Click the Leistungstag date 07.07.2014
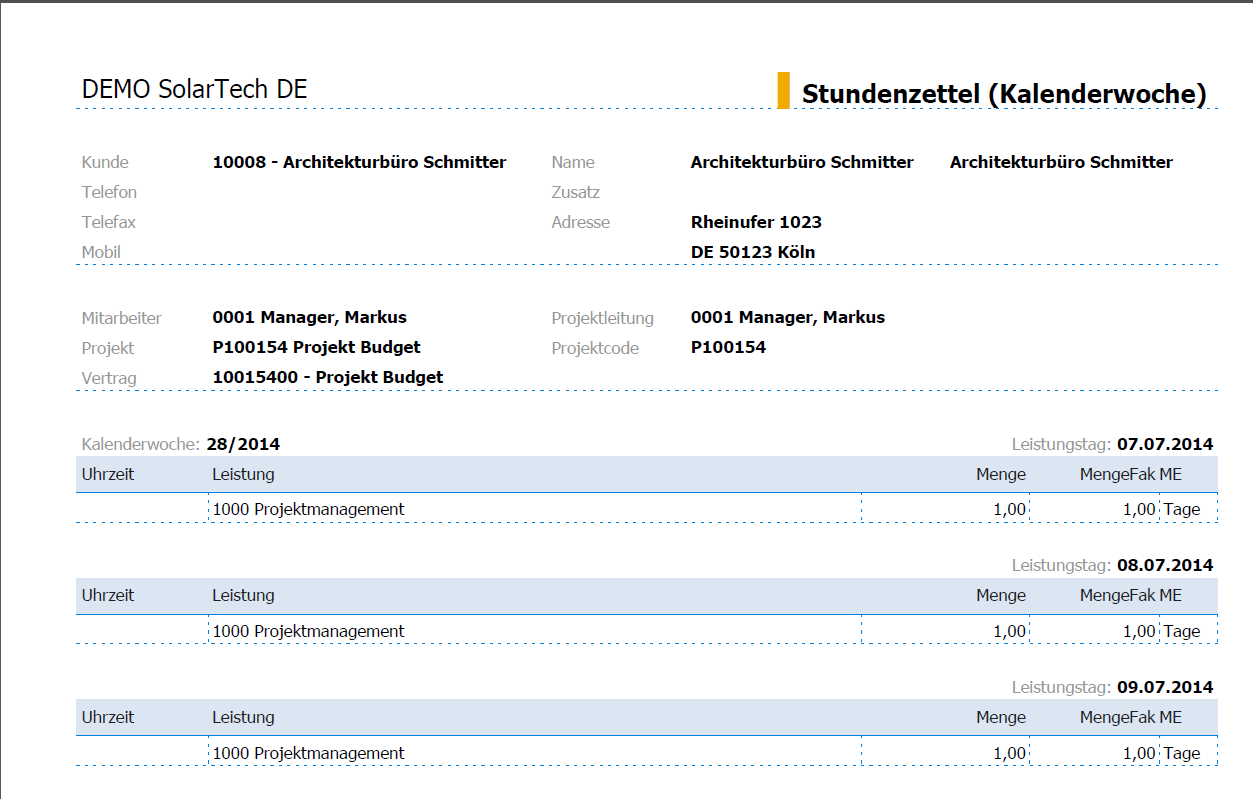Screen dimensions: 1253x799 point(1165,444)
